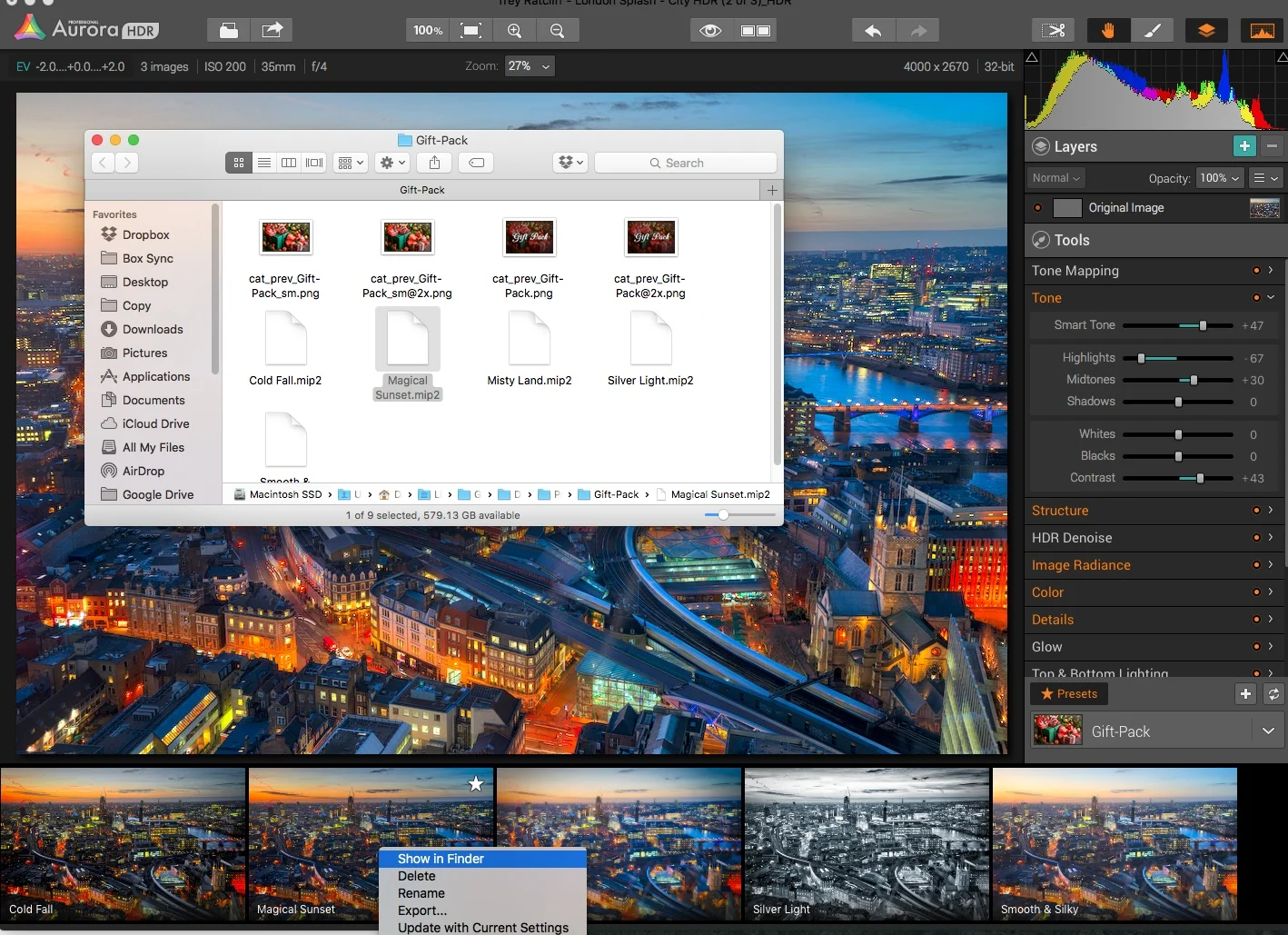Click the undo arrow in toolbar
The height and width of the screenshot is (935, 1288).
(874, 30)
